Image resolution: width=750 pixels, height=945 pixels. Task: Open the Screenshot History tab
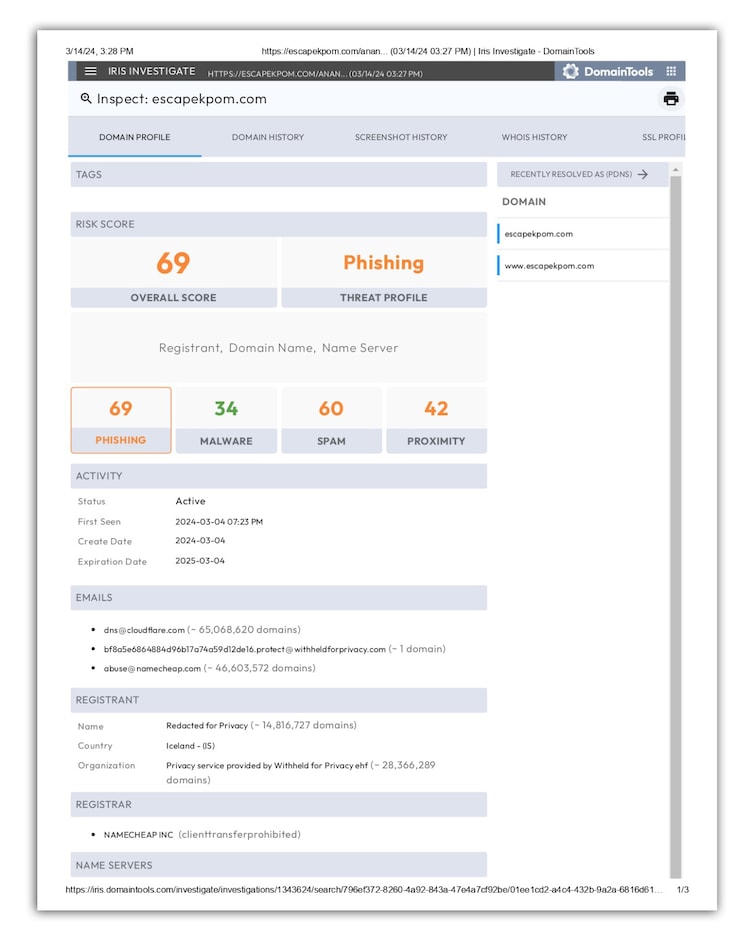coord(401,137)
